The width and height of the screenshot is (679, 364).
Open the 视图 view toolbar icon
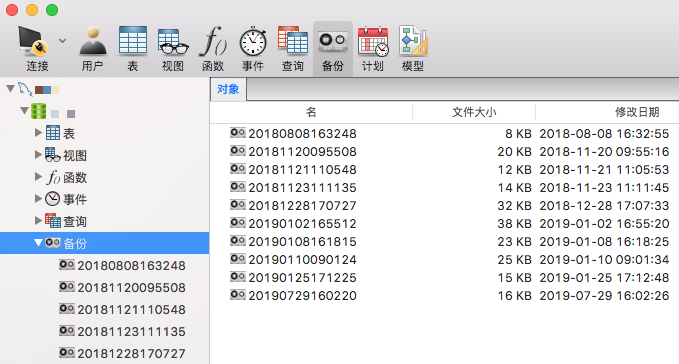pyautogui.click(x=173, y=41)
